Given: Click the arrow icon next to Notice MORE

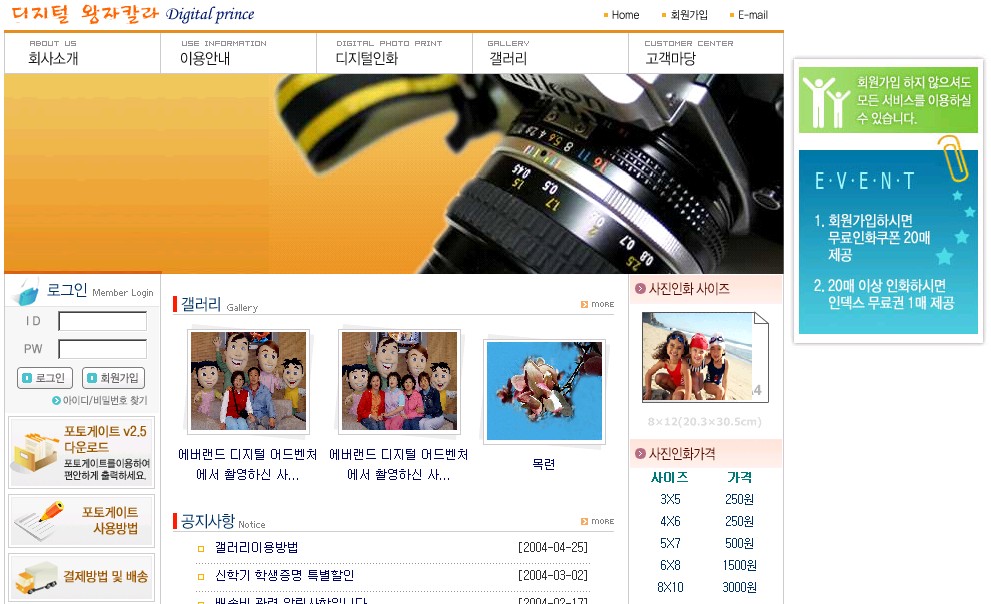Looking at the screenshot, I should (585, 521).
